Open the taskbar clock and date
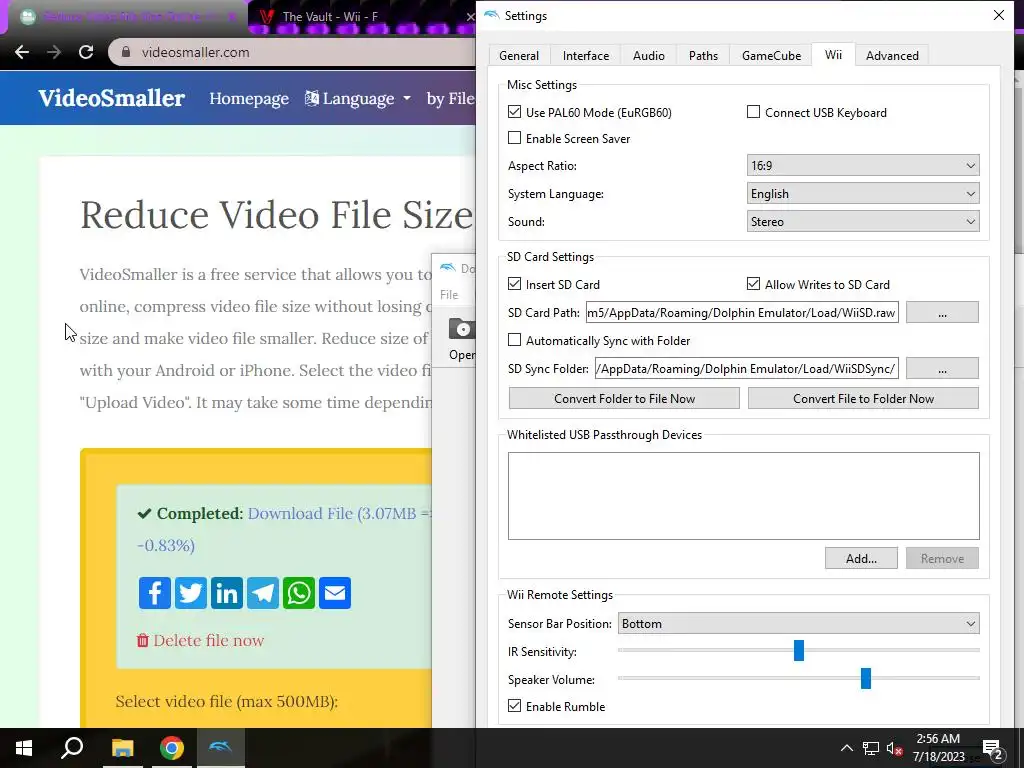 pyautogui.click(x=938, y=748)
